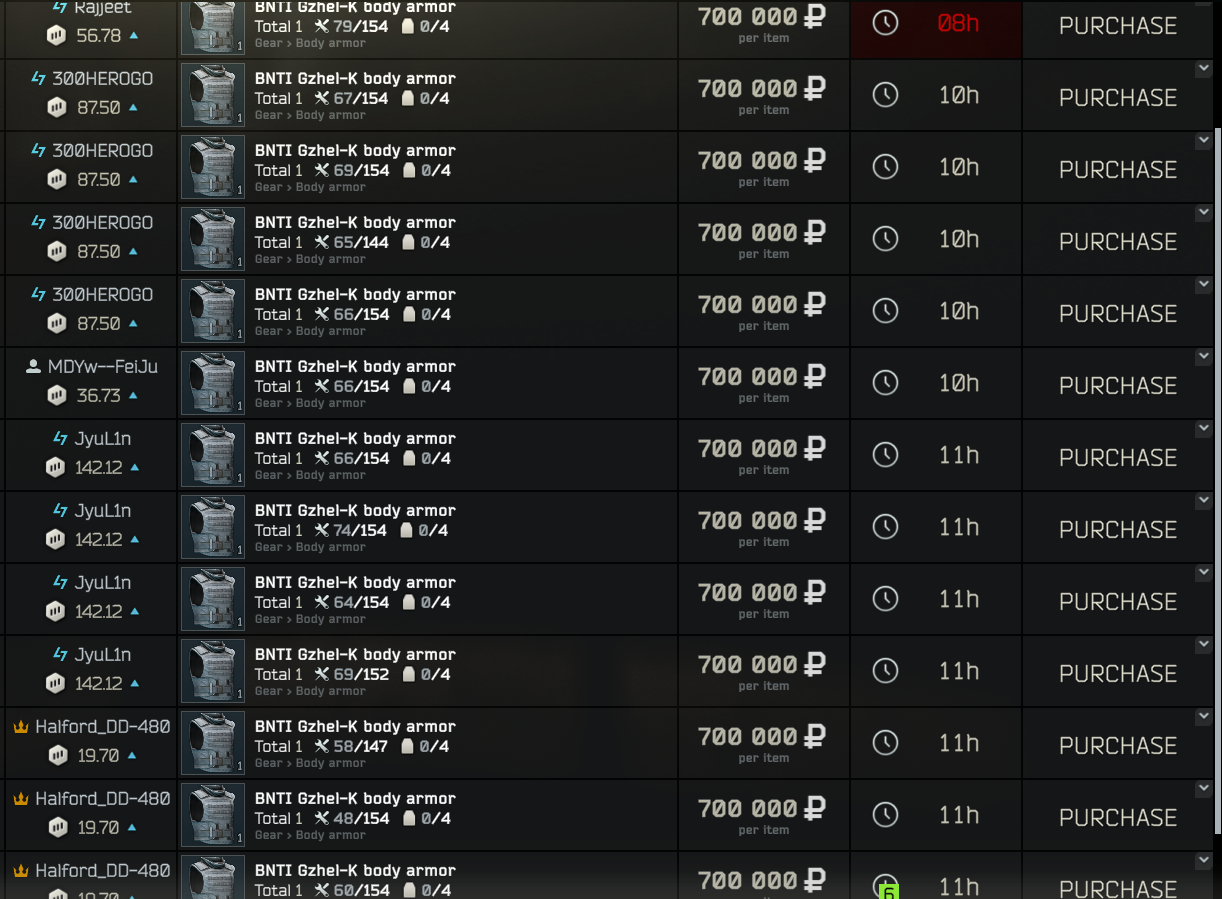Image resolution: width=1222 pixels, height=899 pixels.
Task: Click the ruble symbol on MDYw--FeiJu's price
Action: (815, 376)
